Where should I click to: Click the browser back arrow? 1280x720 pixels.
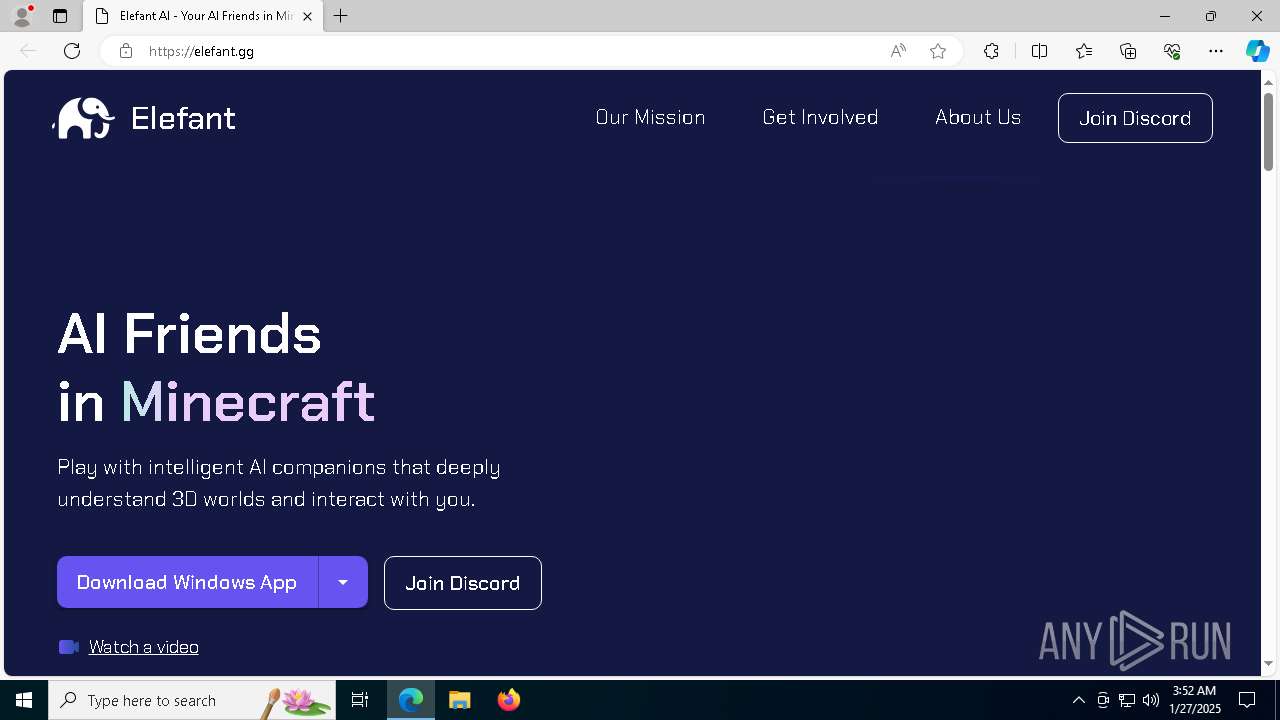pyautogui.click(x=28, y=51)
